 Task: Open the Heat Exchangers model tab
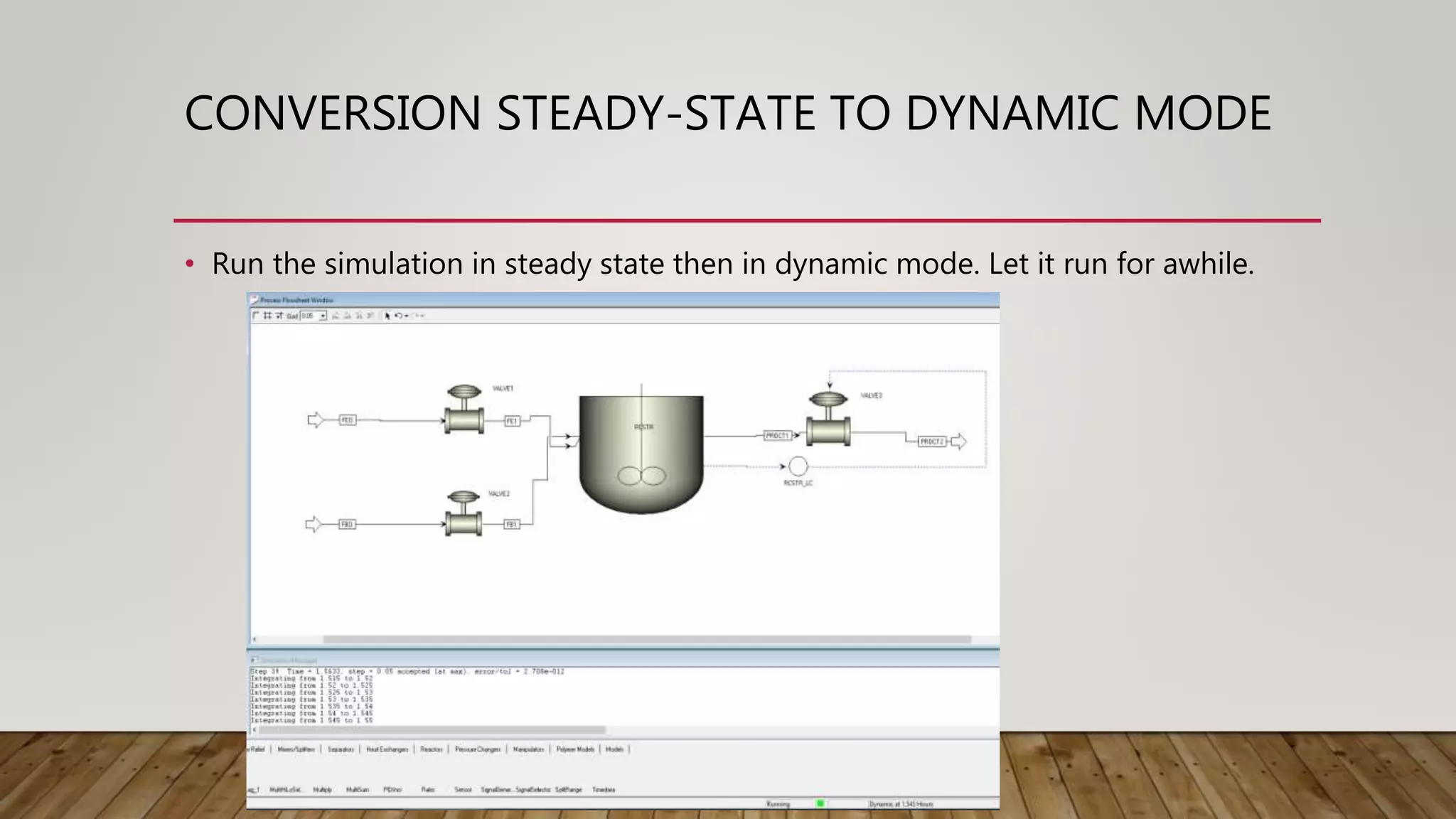pos(387,749)
